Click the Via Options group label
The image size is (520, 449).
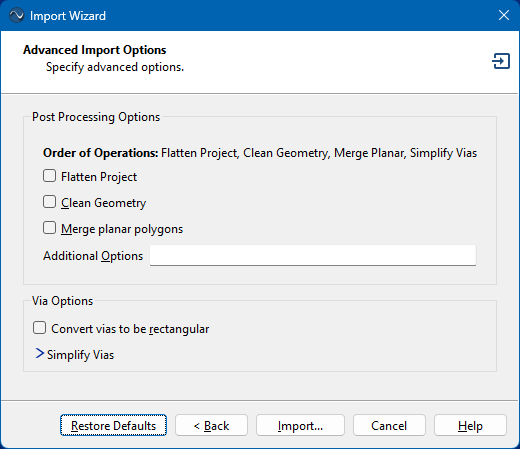[62, 301]
